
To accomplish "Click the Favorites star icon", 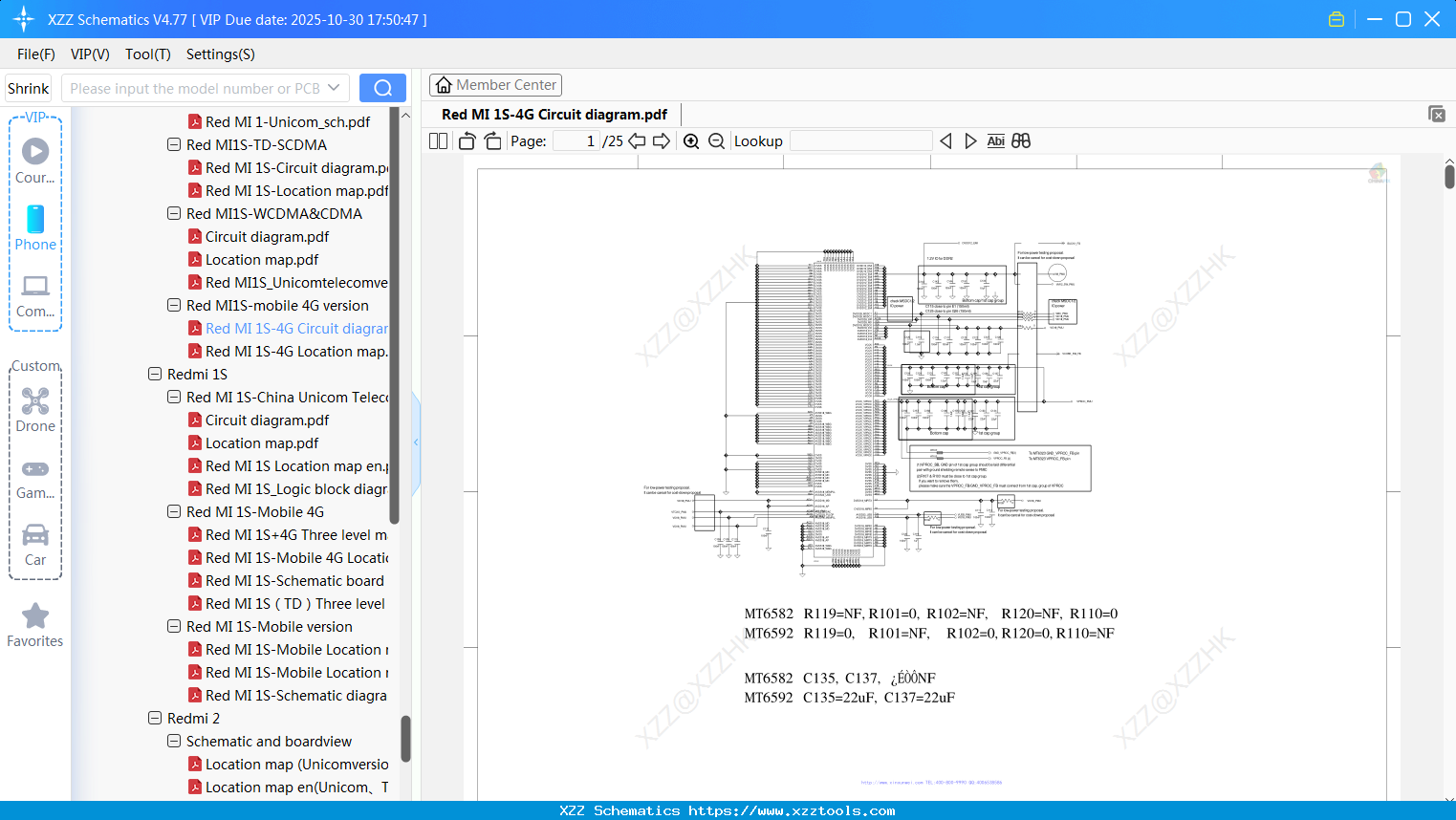I will 35,615.
